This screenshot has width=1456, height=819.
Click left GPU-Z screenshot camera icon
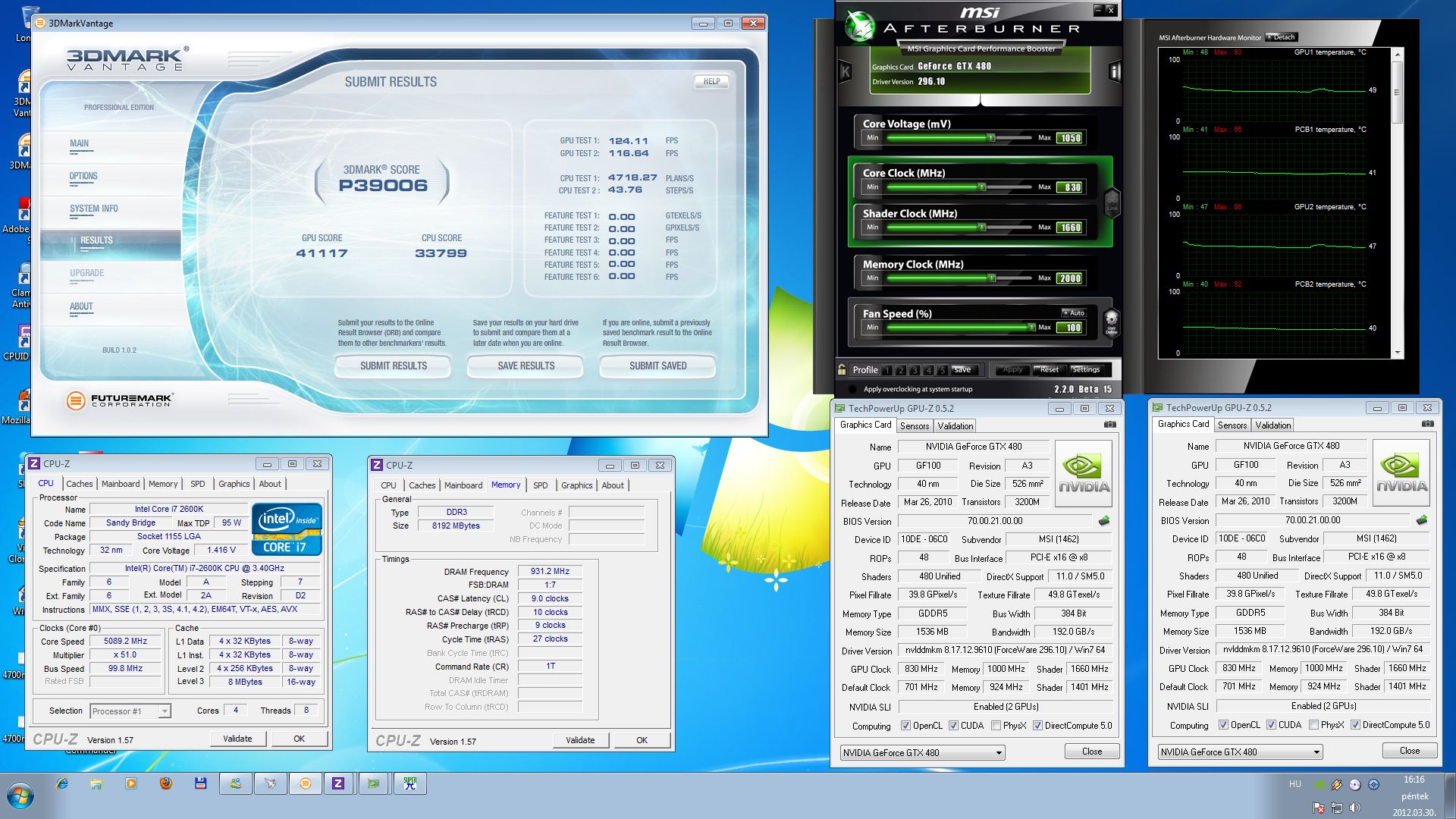(x=1110, y=425)
